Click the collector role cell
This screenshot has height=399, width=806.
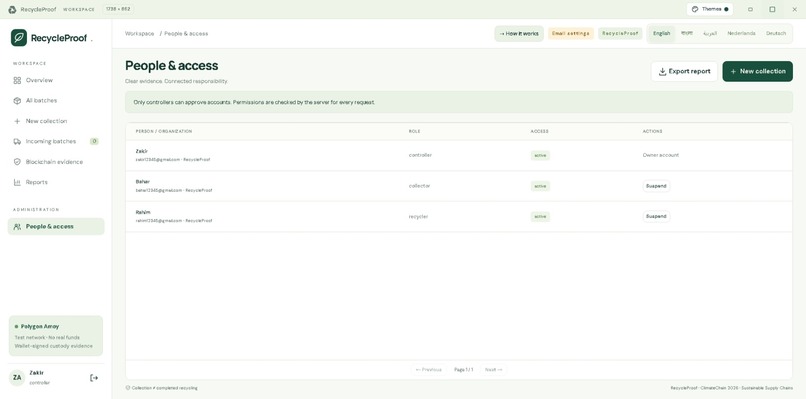point(419,186)
